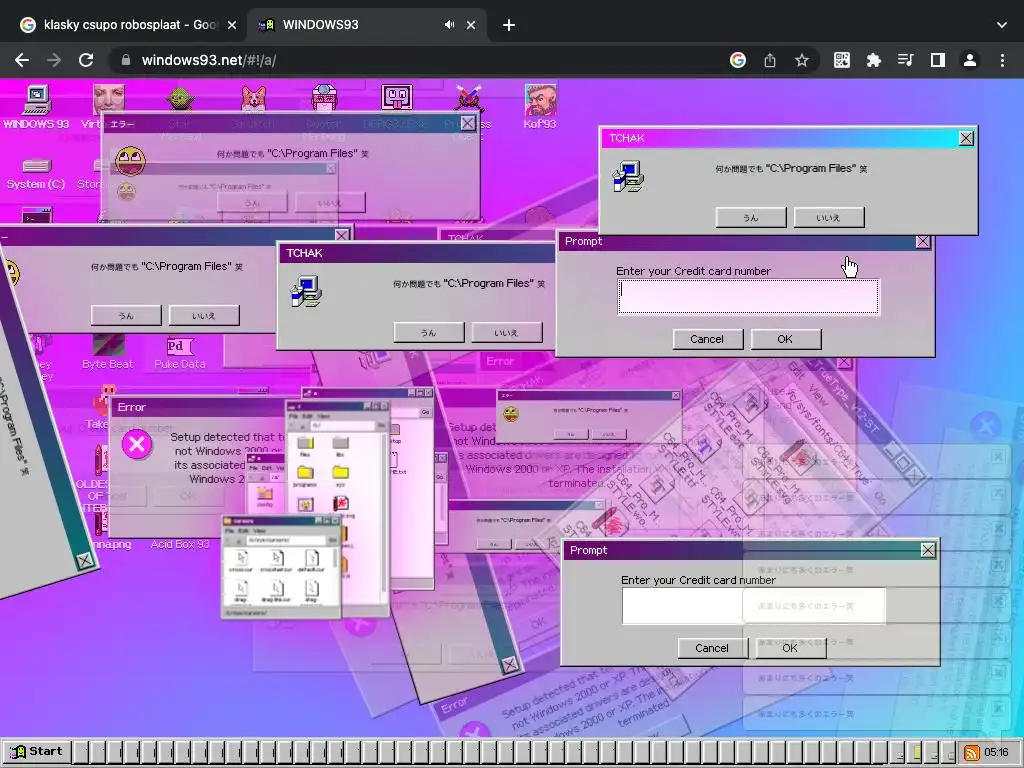
Task: Close the エラー dialog
Action: coord(468,123)
